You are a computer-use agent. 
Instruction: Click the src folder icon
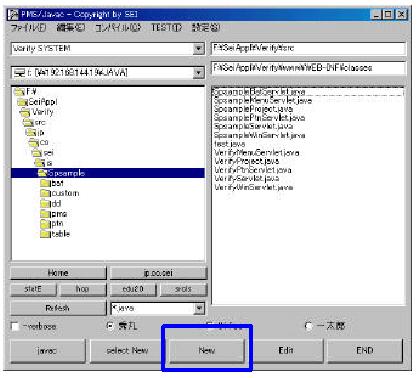(x=28, y=122)
